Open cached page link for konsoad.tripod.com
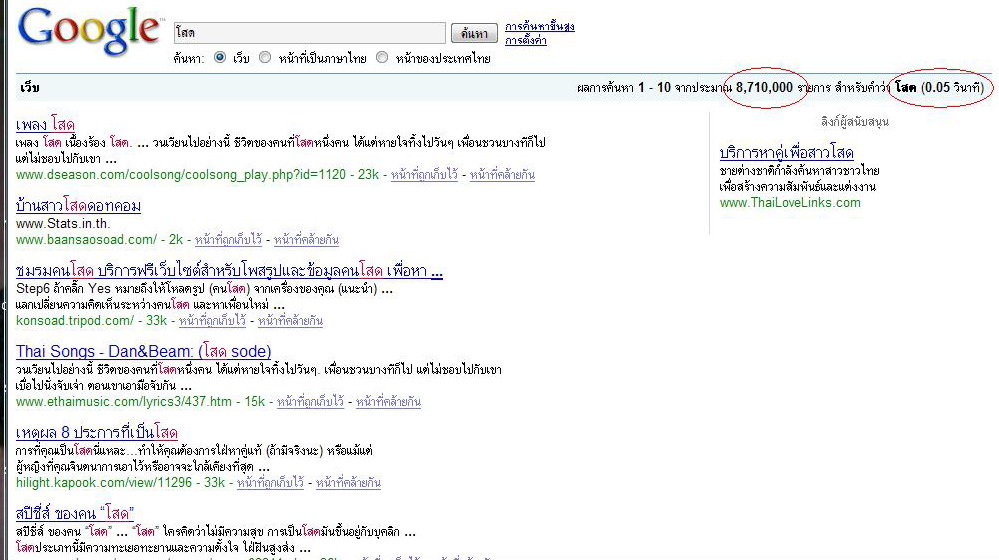Image resolution: width=999 pixels, height=560 pixels. coord(212,320)
